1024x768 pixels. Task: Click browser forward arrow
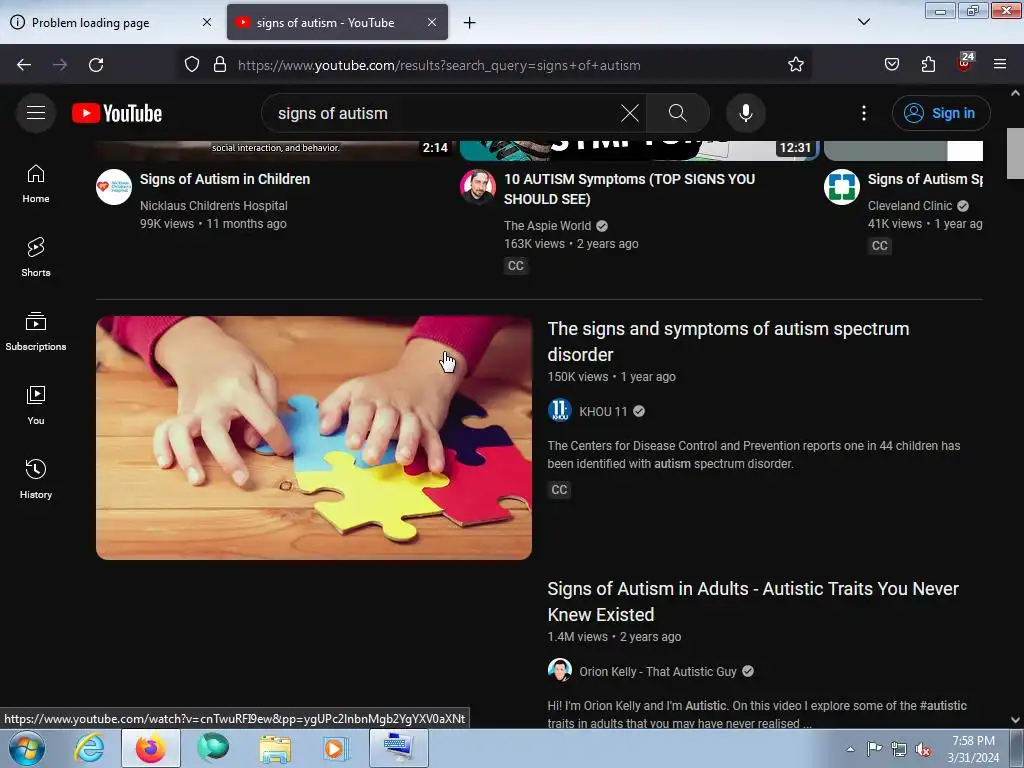tap(60, 65)
